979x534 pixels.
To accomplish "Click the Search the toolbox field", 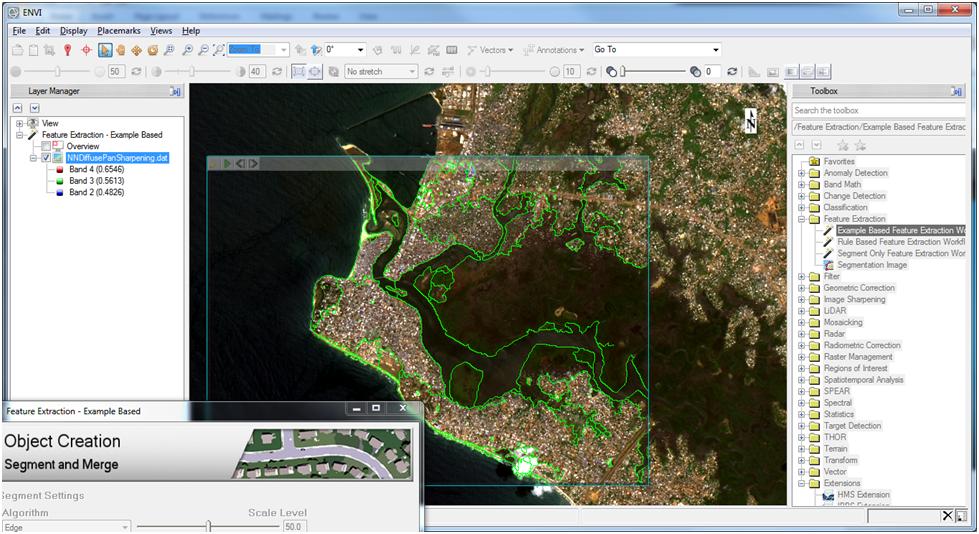I will tap(878, 110).
